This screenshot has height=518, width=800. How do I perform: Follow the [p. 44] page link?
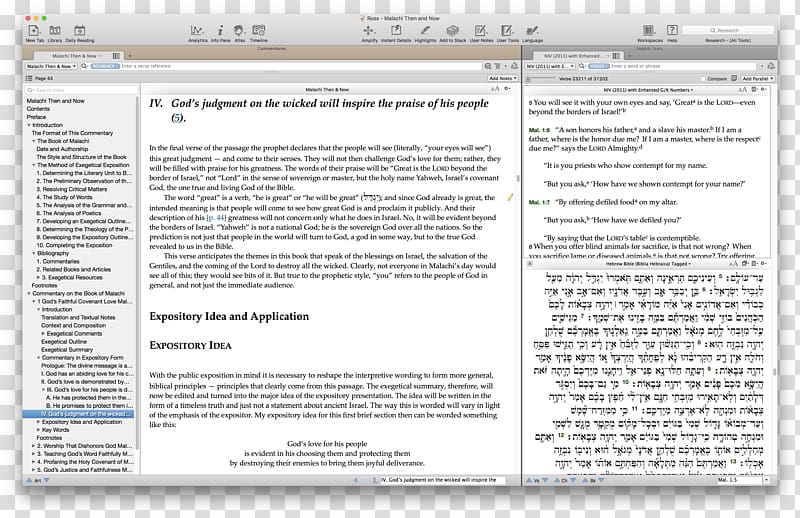pyautogui.click(x=216, y=217)
